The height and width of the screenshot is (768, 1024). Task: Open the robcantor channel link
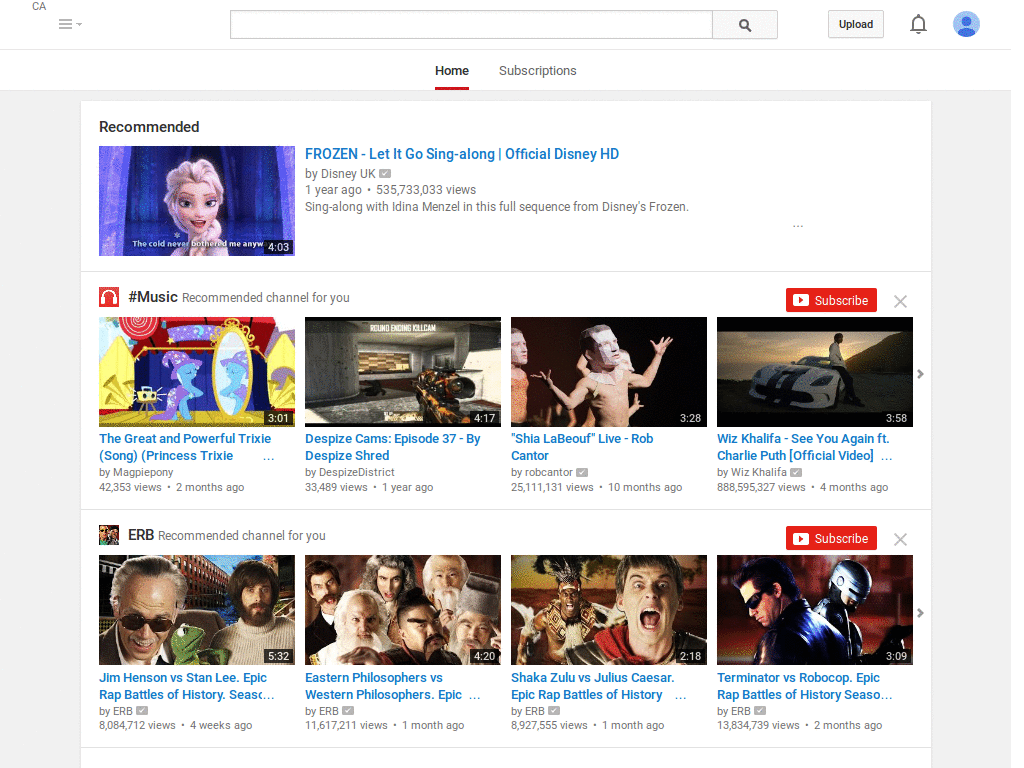coord(549,472)
